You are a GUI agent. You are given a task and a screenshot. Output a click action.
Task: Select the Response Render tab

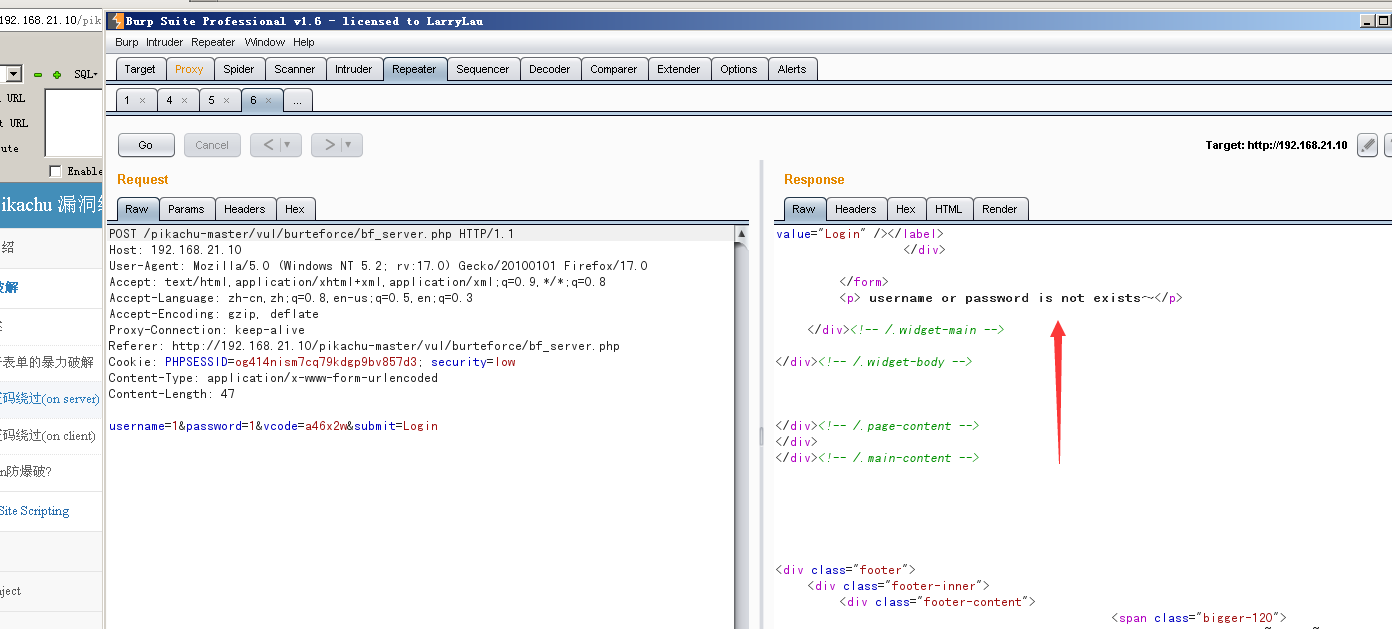point(1000,209)
